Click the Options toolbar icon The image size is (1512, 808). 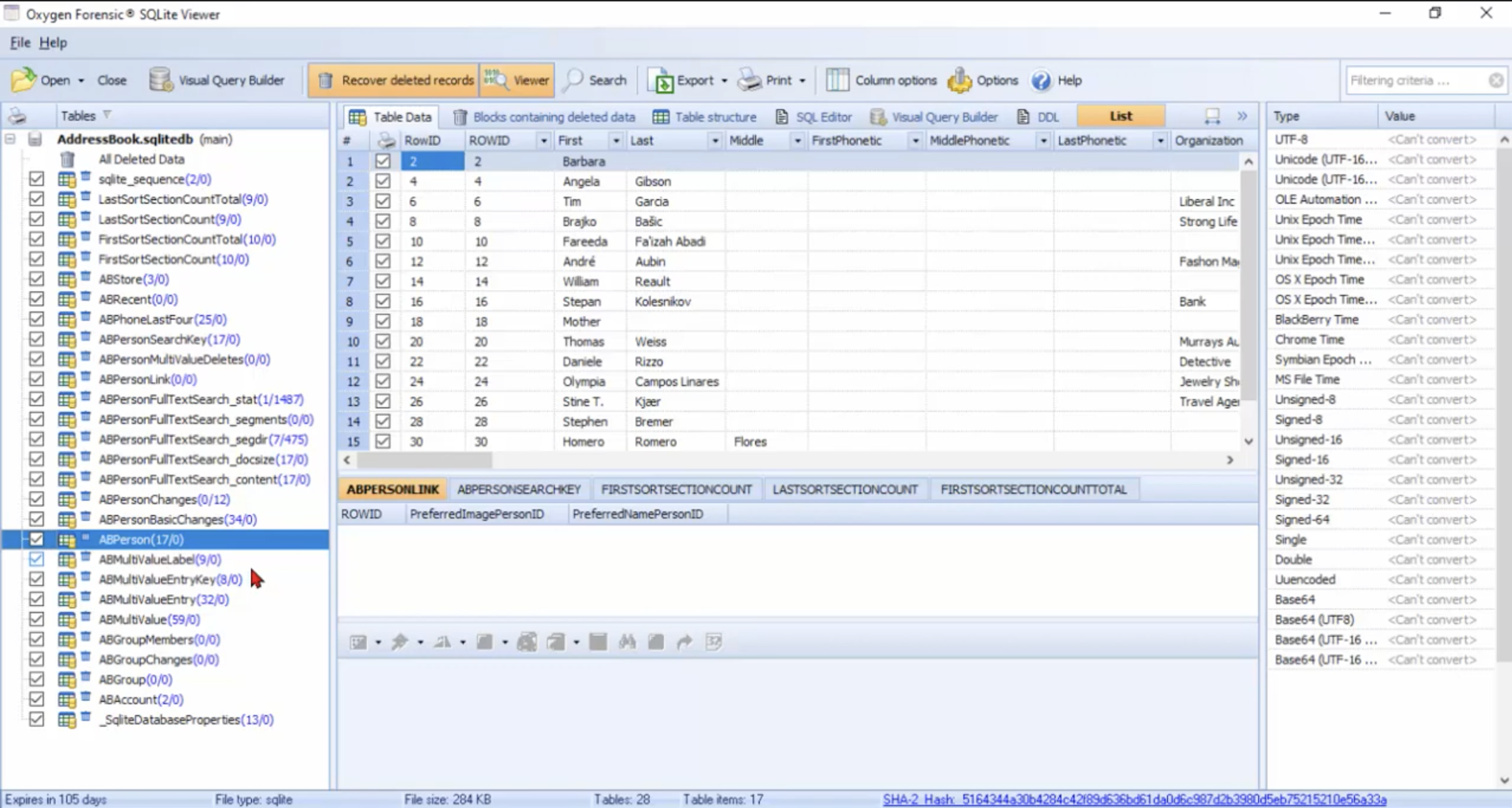960,80
